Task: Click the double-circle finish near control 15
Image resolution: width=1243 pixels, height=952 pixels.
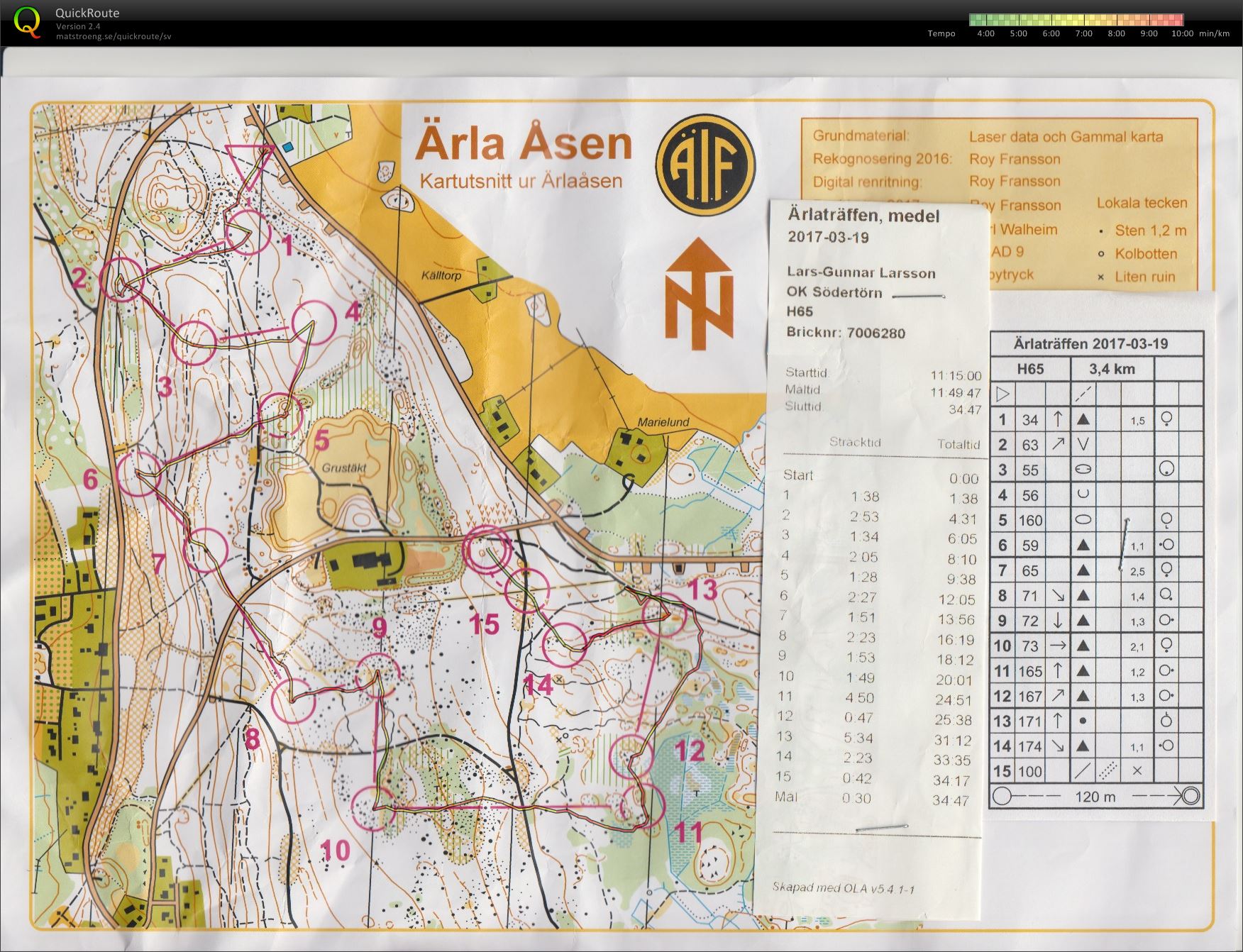Action: tap(487, 549)
